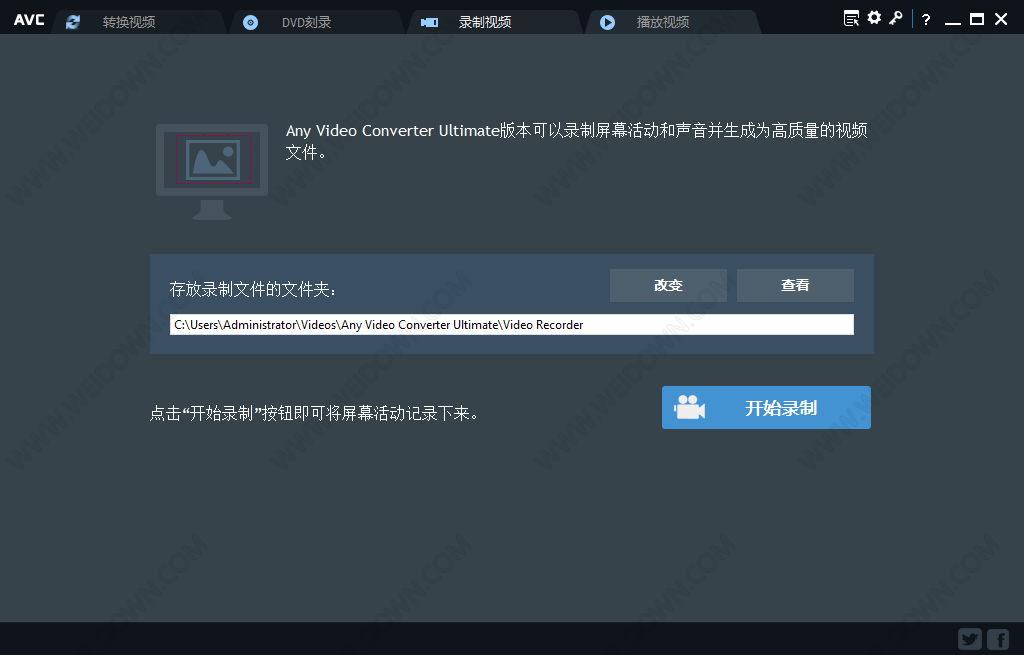The image size is (1024, 655).
Task: Close the AVC window
Action: click(x=1000, y=19)
